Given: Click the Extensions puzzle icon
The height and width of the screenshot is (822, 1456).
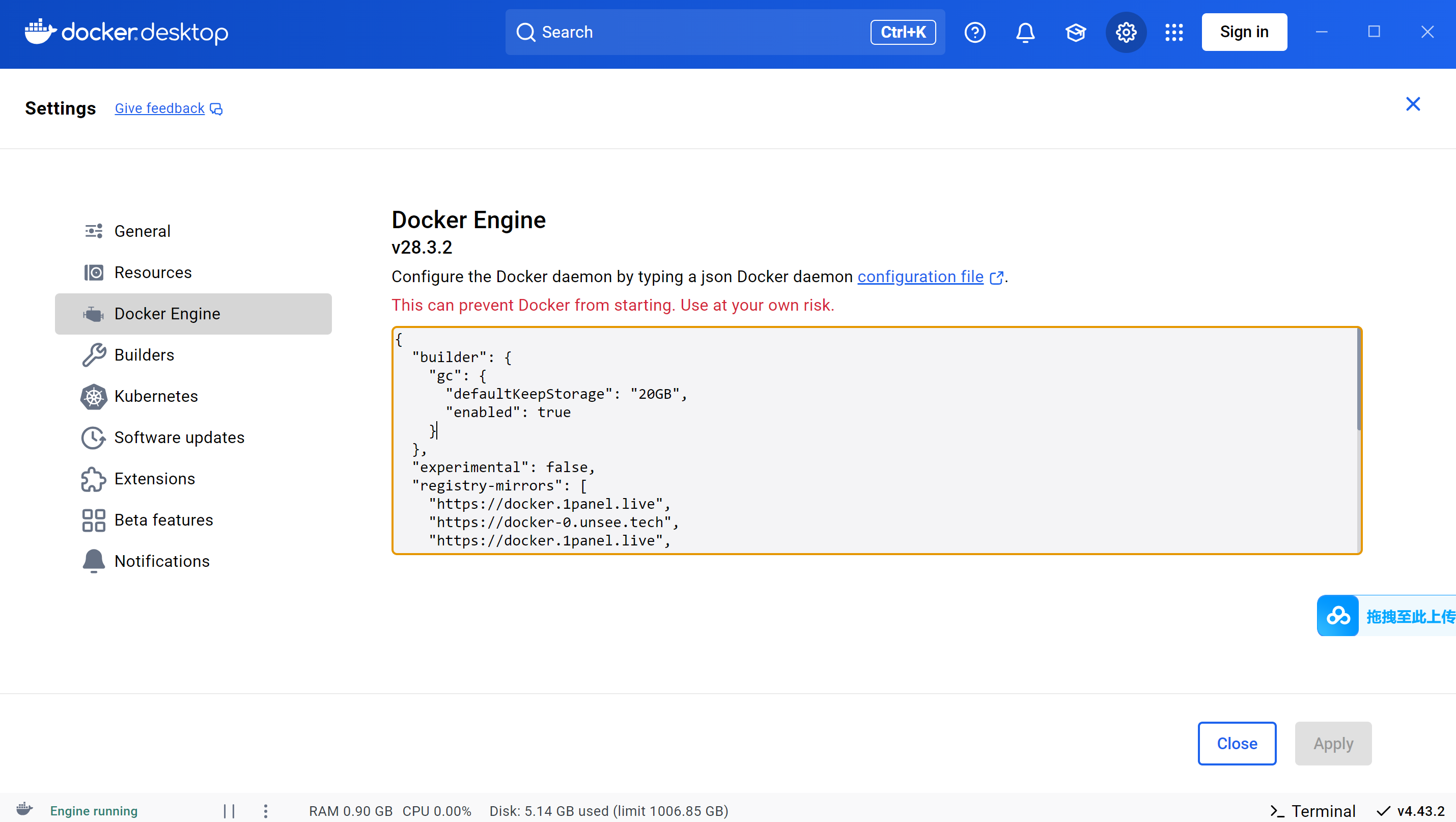Looking at the screenshot, I should [x=93, y=479].
